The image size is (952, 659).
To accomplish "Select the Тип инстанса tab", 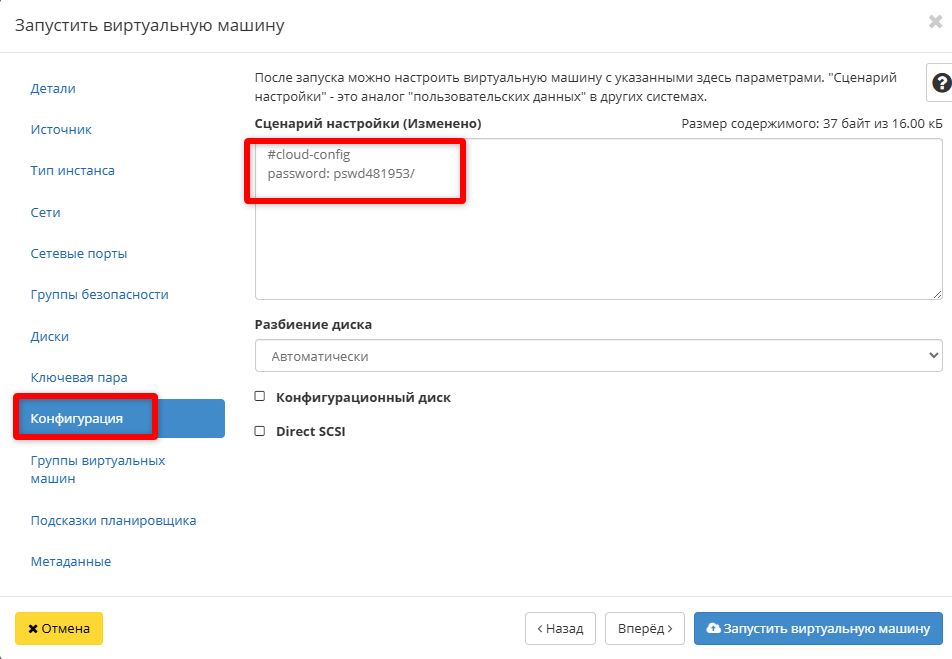I will point(72,170).
